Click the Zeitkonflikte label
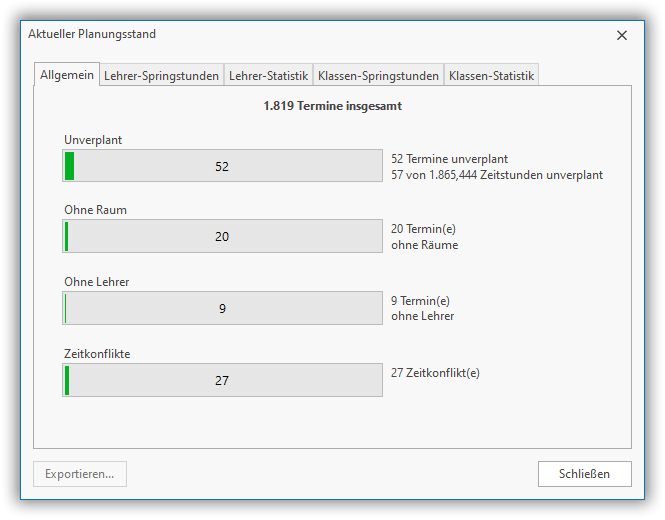The image size is (665, 520). click(97, 354)
